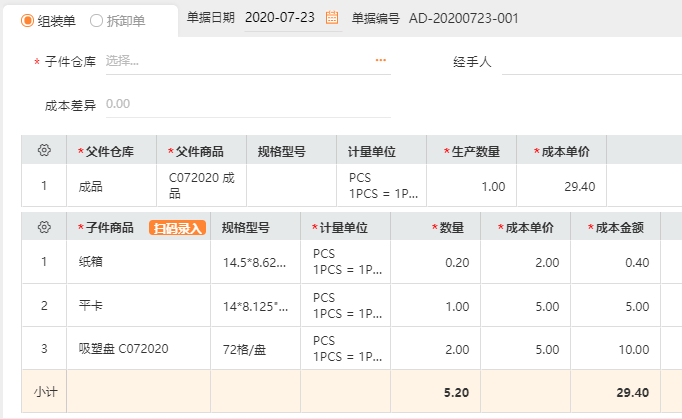Screen dimensions: 682x419
Task: Click the parent table settings gear icon
Action: point(44,151)
